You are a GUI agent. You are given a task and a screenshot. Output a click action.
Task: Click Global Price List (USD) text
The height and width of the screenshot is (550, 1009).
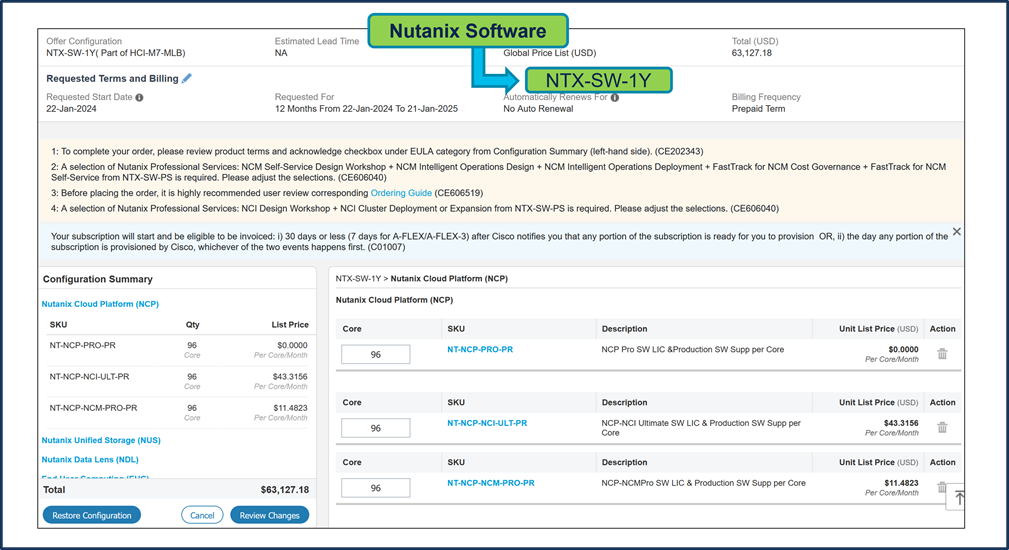[x=550, y=53]
